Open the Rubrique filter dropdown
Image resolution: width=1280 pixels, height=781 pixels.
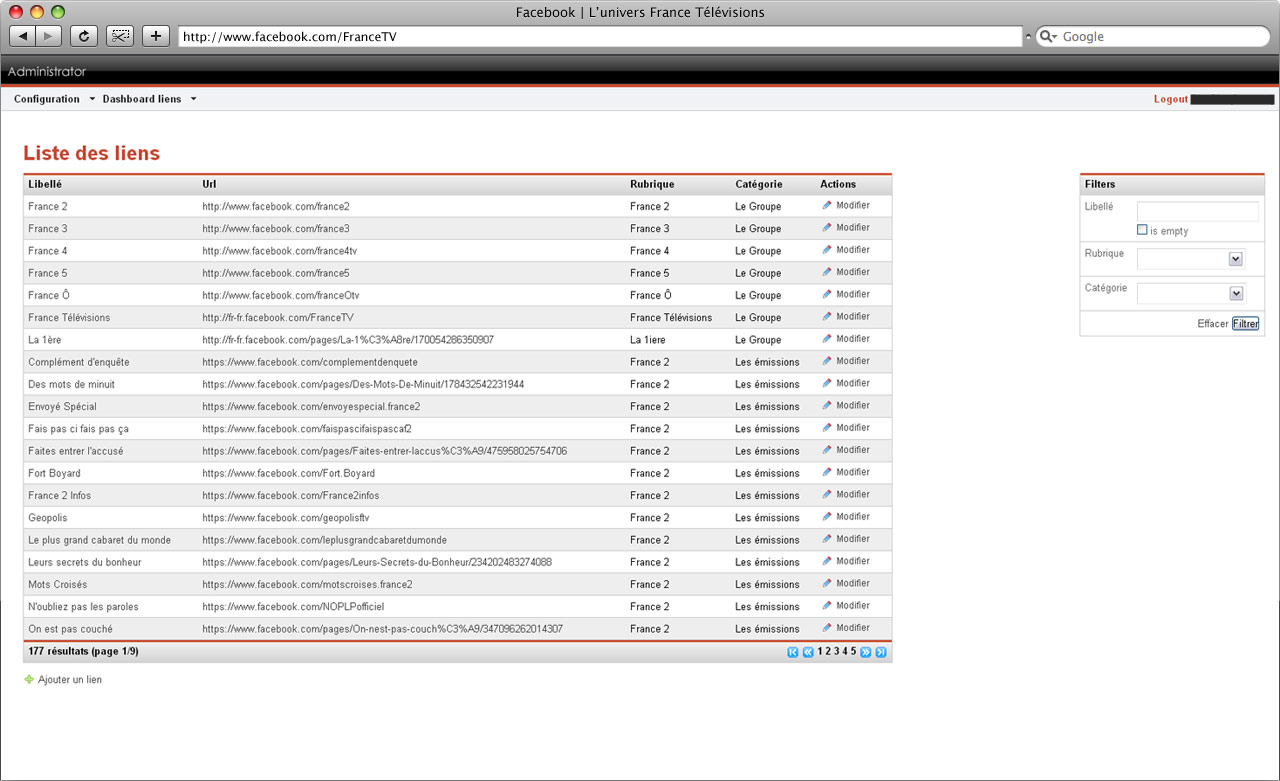point(1236,259)
